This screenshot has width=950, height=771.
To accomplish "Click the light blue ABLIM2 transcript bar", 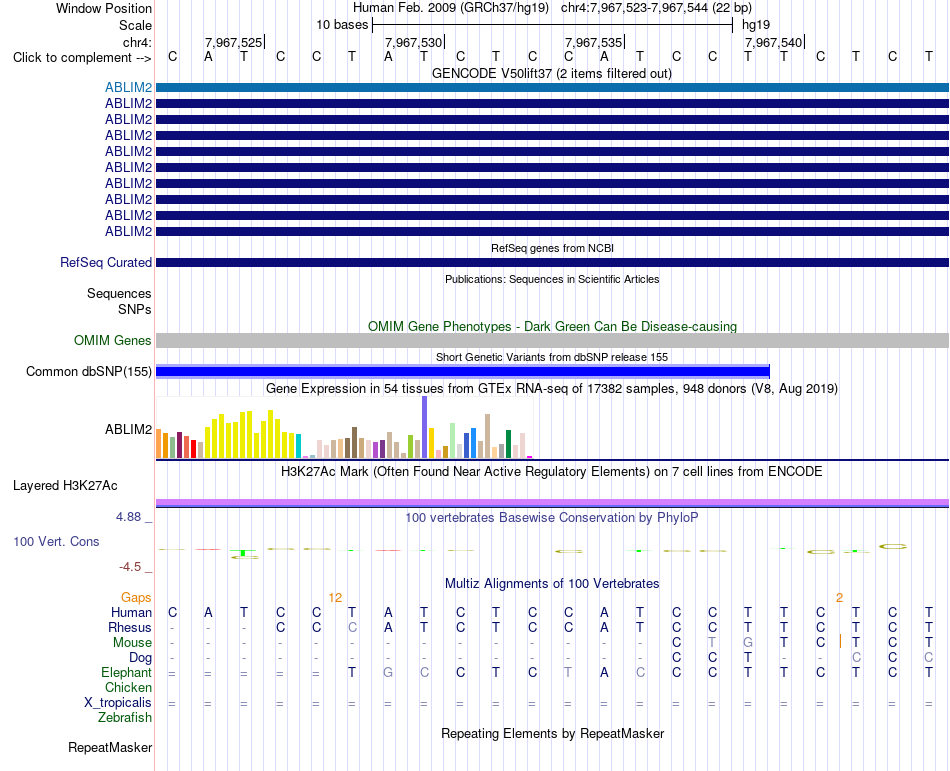I will coord(552,88).
